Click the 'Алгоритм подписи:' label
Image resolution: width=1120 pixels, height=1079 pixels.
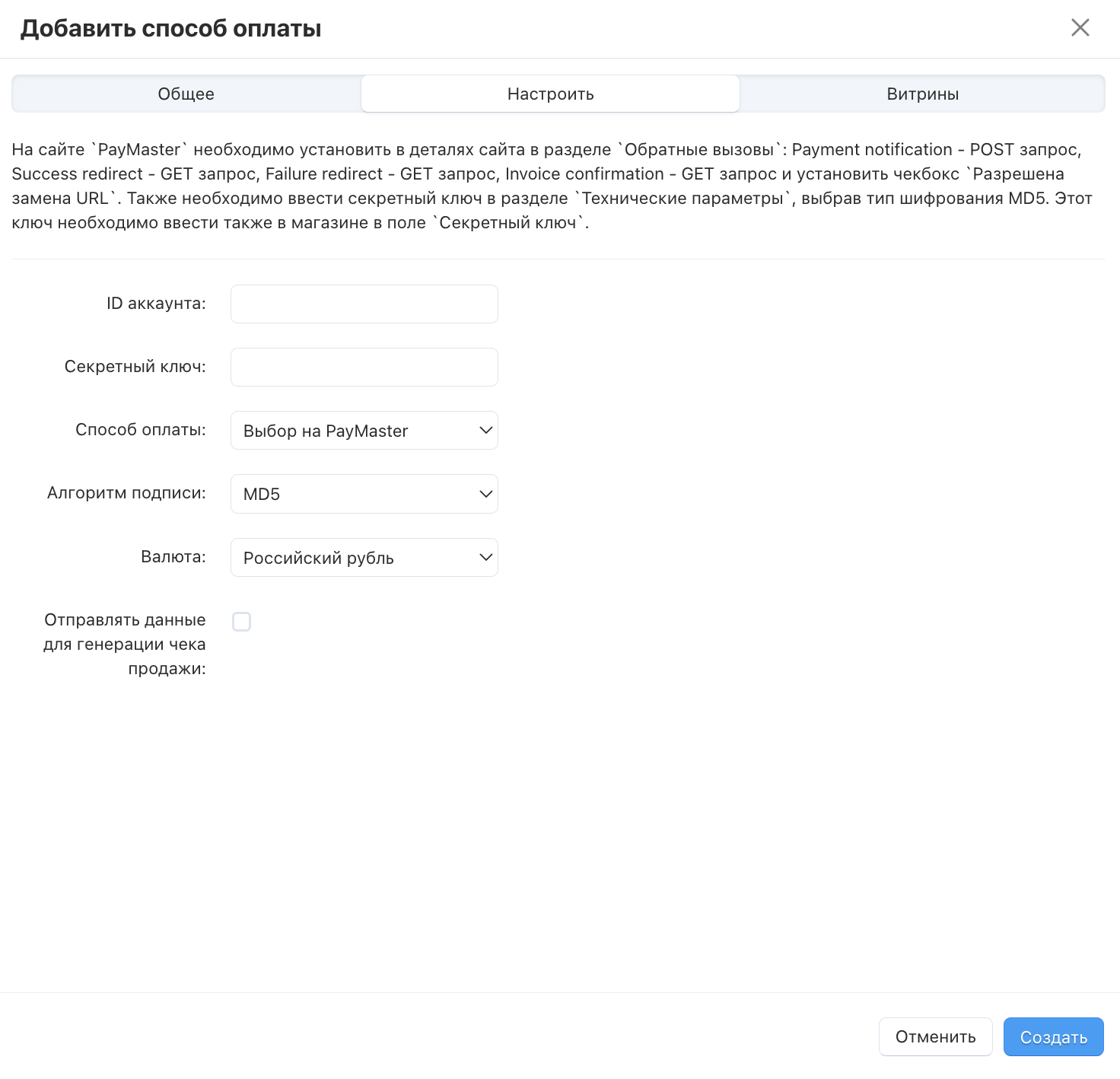click(x=126, y=493)
